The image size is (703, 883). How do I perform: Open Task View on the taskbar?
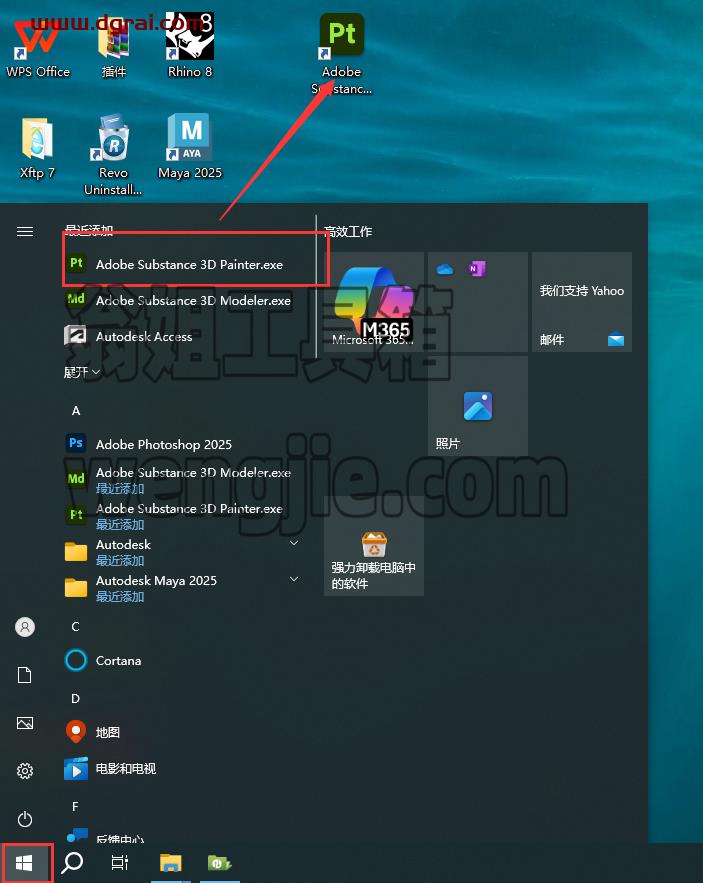click(x=119, y=862)
